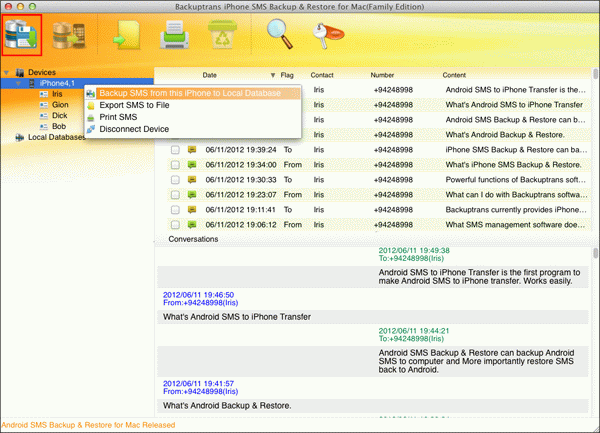Click the sent message icon for 19:11:41
This screenshot has width=600, height=433.
pos(192,210)
